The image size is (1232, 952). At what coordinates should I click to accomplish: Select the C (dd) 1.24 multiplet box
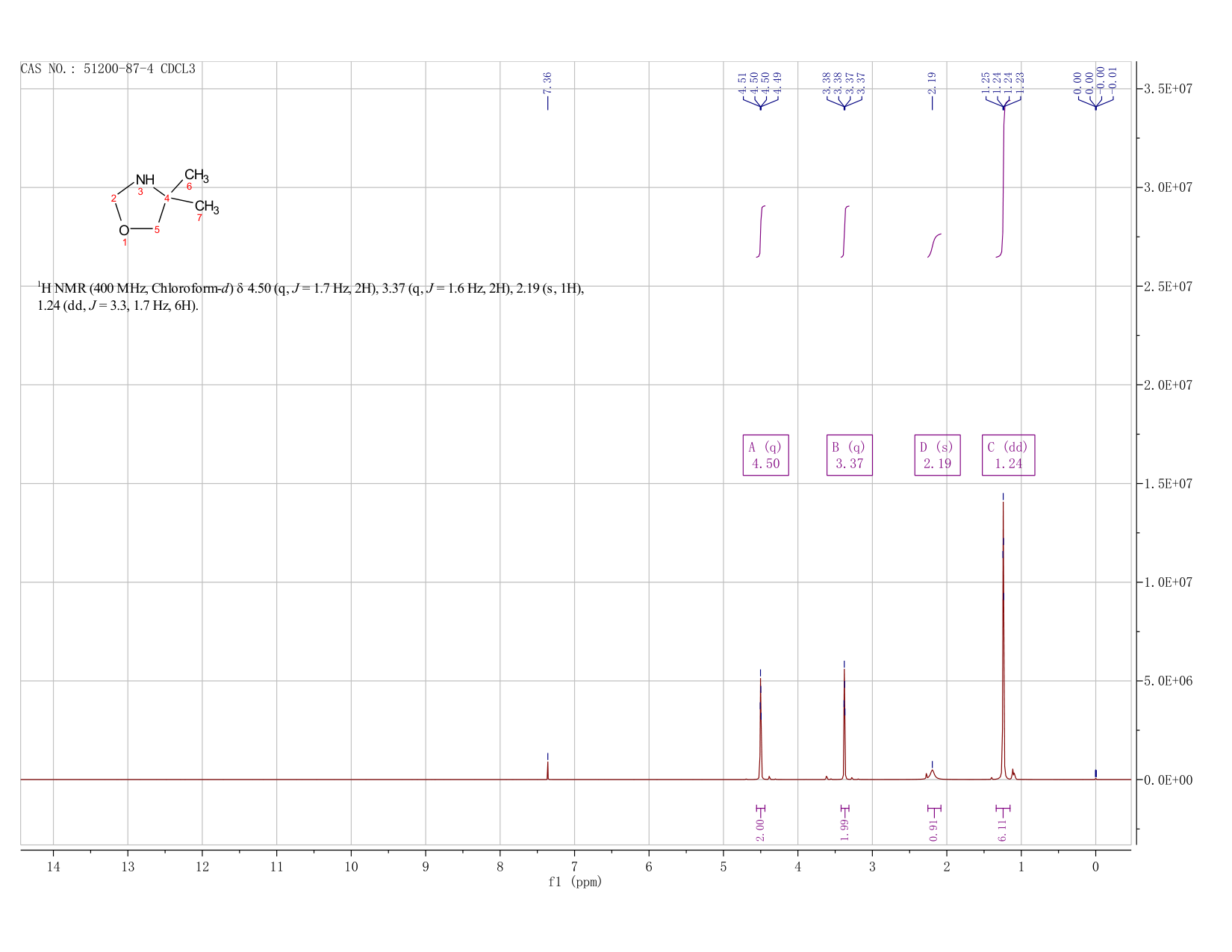1009,455
